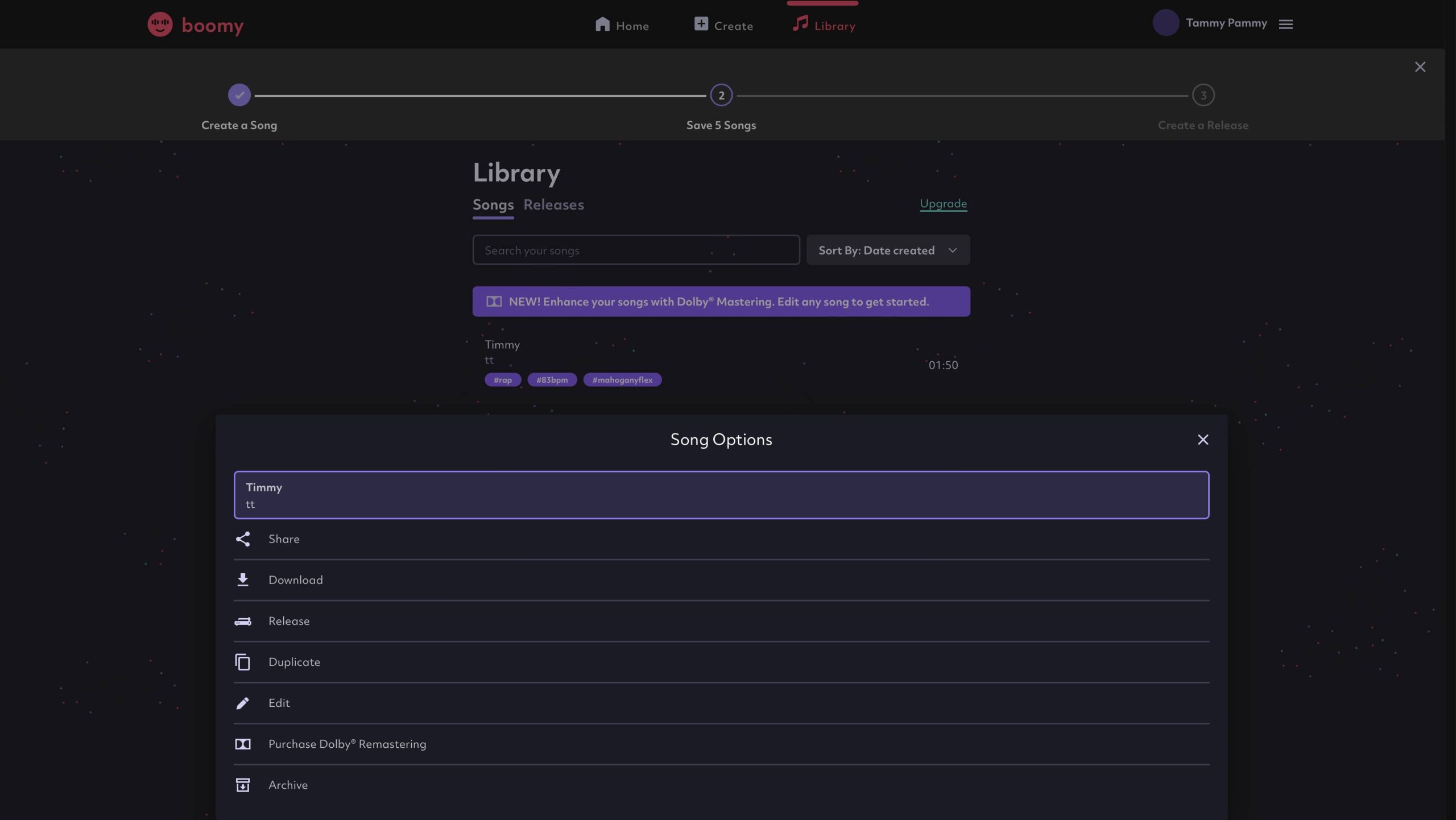Go to the Home navigation item
The height and width of the screenshot is (820, 1456).
(622, 25)
